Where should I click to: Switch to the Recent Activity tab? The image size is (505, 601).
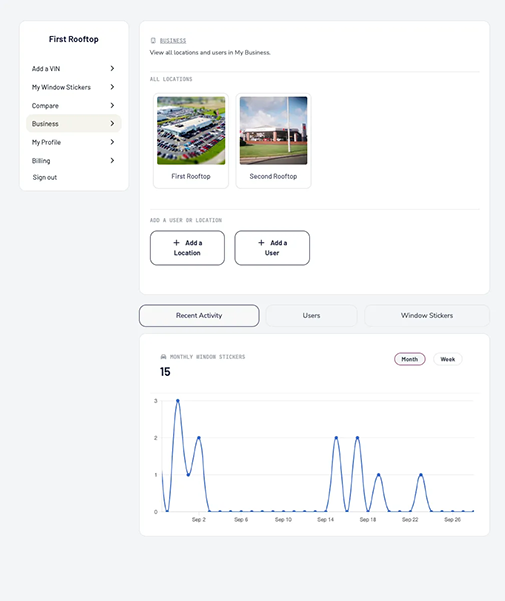point(199,315)
